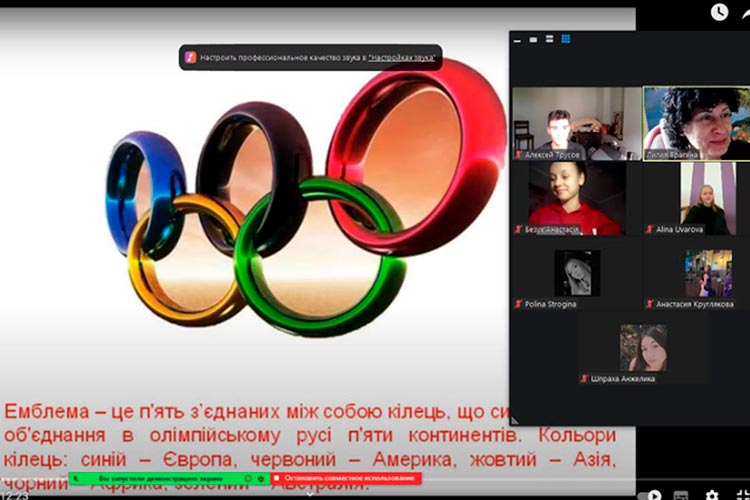Open YouTube player settings gear
Screen dimensions: 750x500
(712, 495)
